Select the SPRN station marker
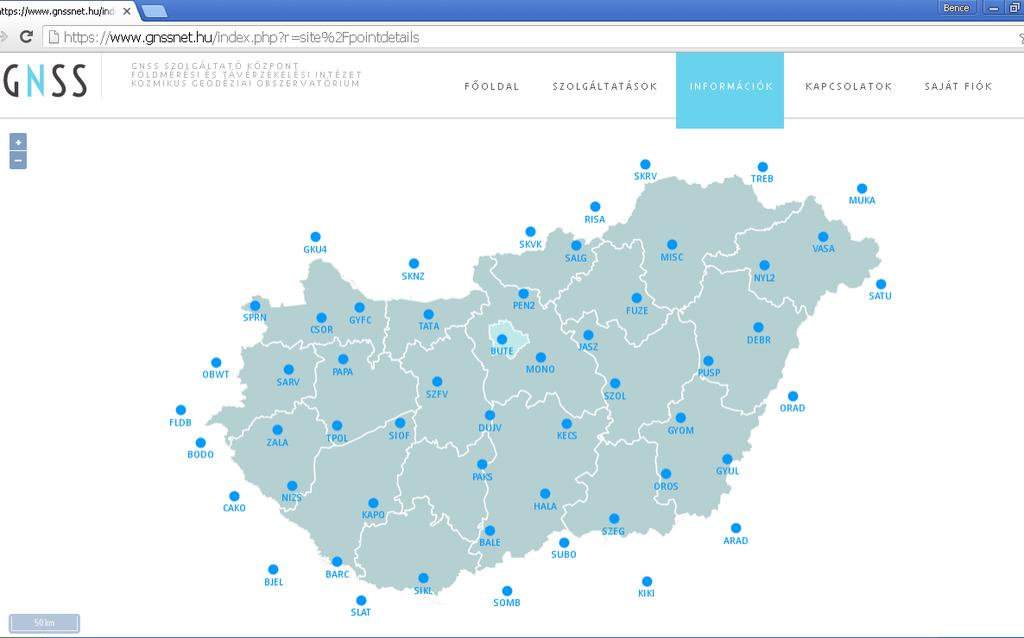The width and height of the screenshot is (1024, 638). pyautogui.click(x=255, y=306)
